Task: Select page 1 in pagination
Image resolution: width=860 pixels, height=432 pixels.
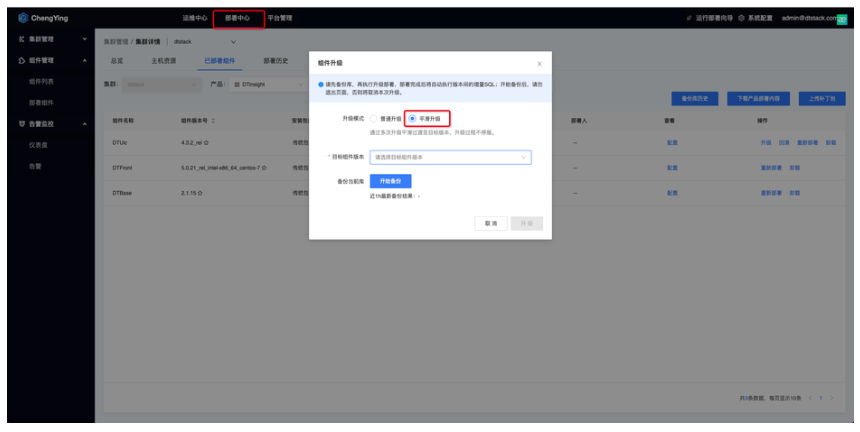Action: coord(821,398)
